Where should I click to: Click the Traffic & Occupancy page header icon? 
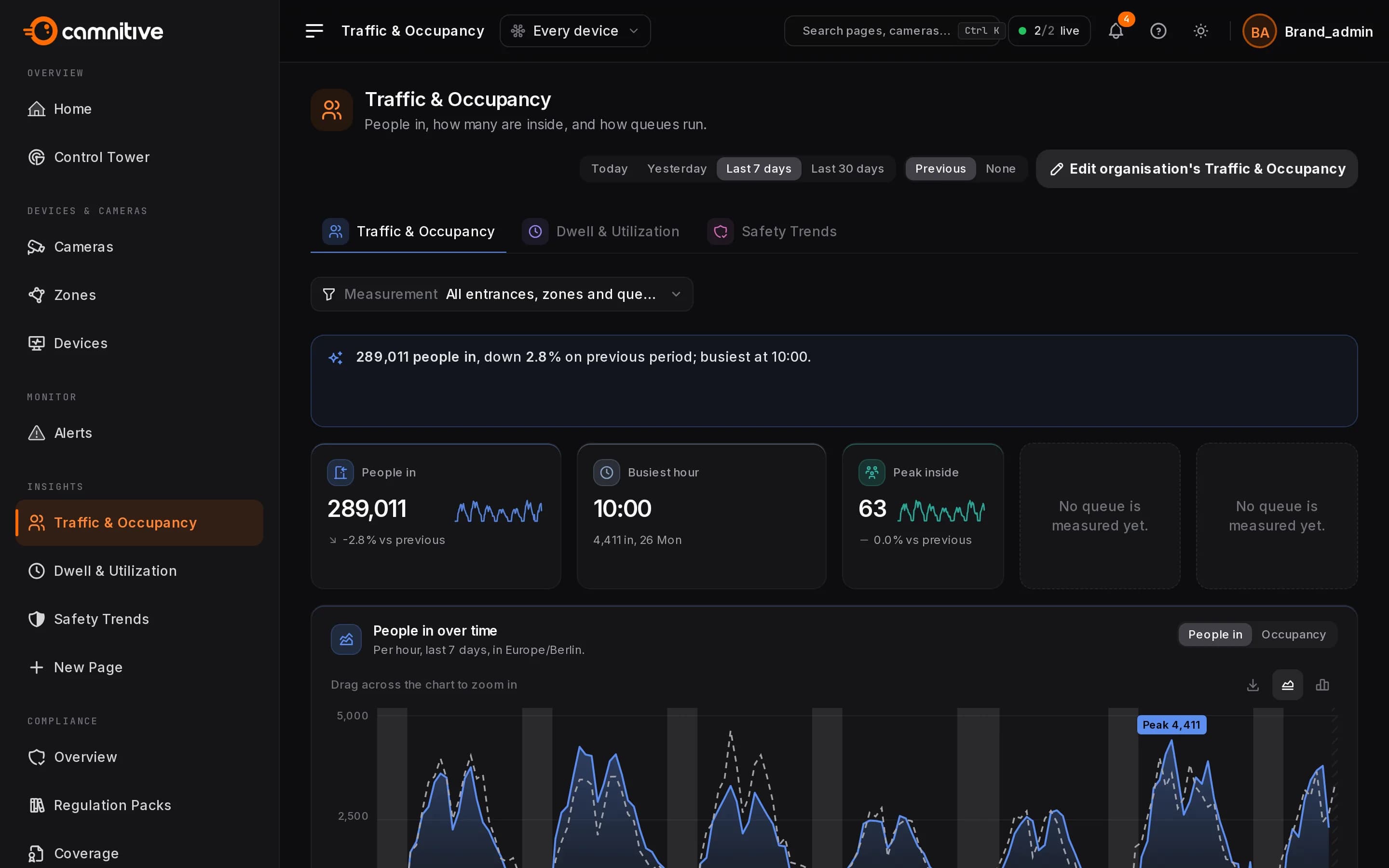[x=332, y=109]
